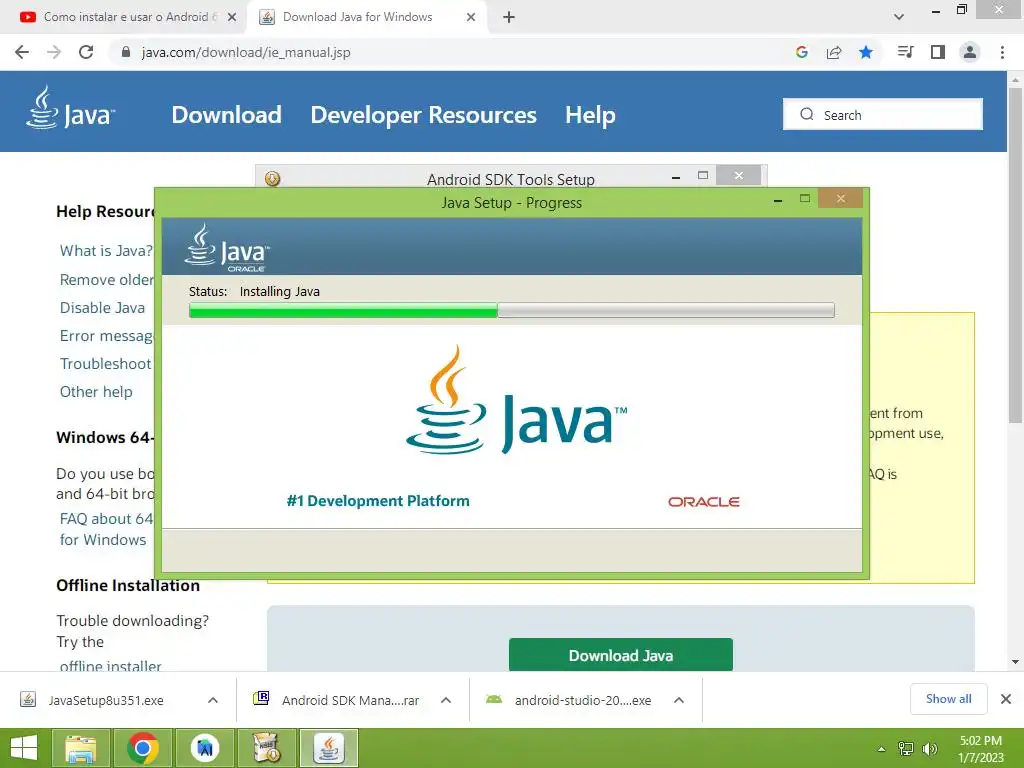Click the What is Java? link

coord(106,251)
